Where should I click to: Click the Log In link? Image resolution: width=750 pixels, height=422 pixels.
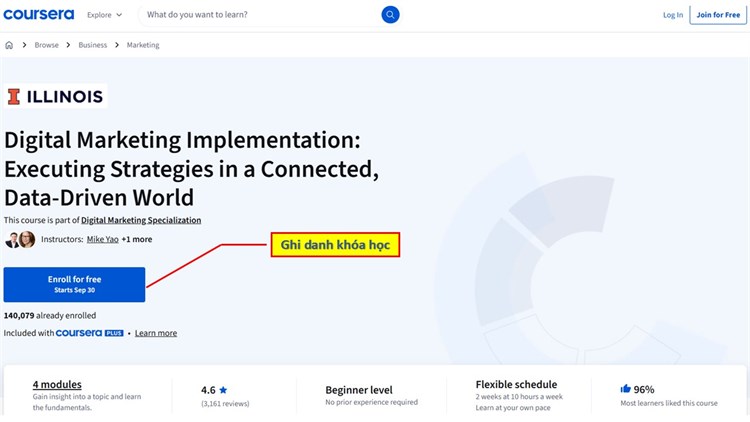673,15
